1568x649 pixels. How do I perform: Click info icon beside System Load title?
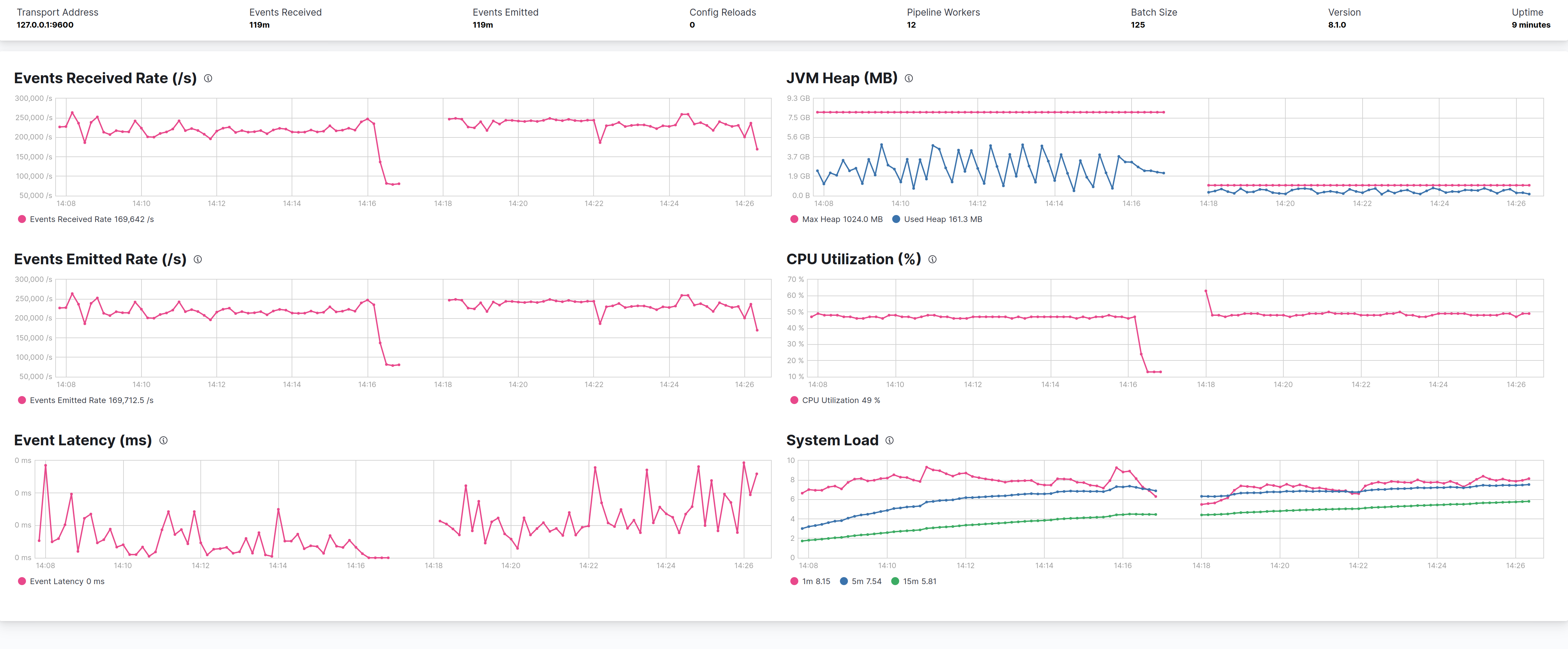(x=890, y=440)
